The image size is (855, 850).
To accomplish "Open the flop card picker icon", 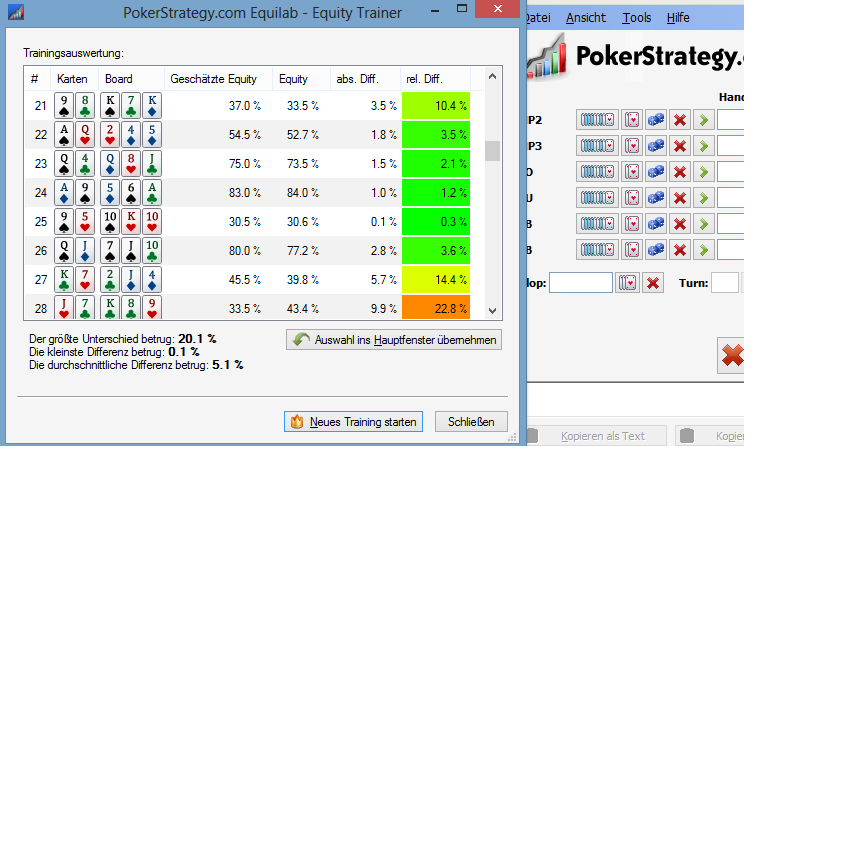I will point(628,283).
